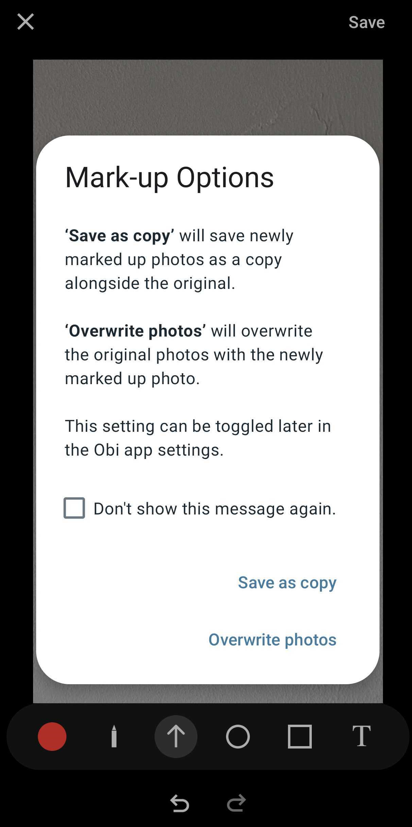Click "Don't show this message again." label
Viewport: 412px width, 827px height.
(215, 509)
